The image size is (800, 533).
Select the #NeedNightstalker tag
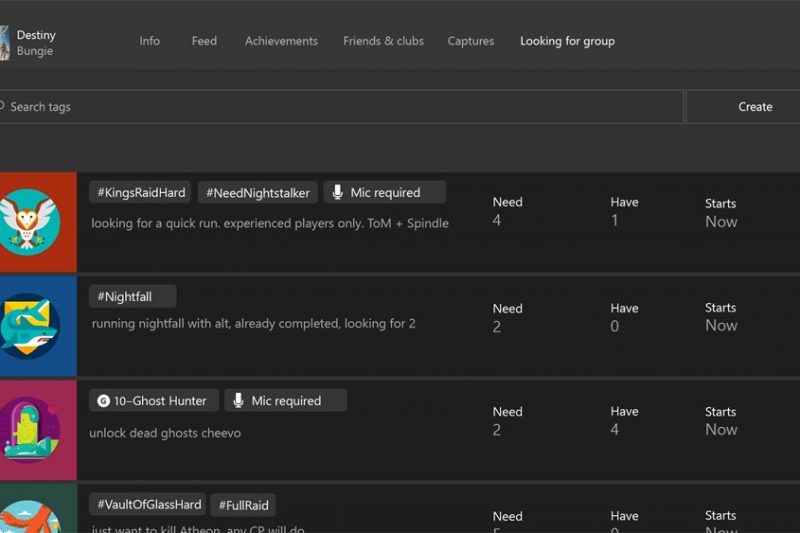click(x=258, y=192)
